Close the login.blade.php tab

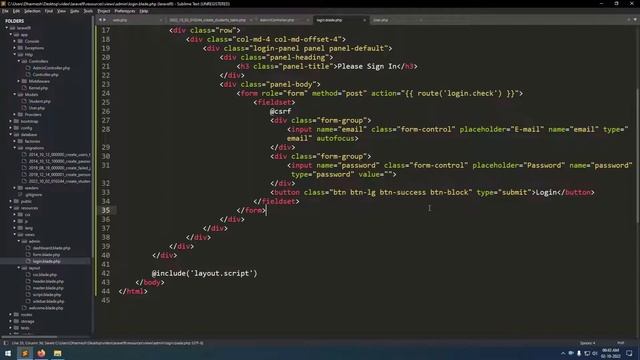(x=364, y=20)
